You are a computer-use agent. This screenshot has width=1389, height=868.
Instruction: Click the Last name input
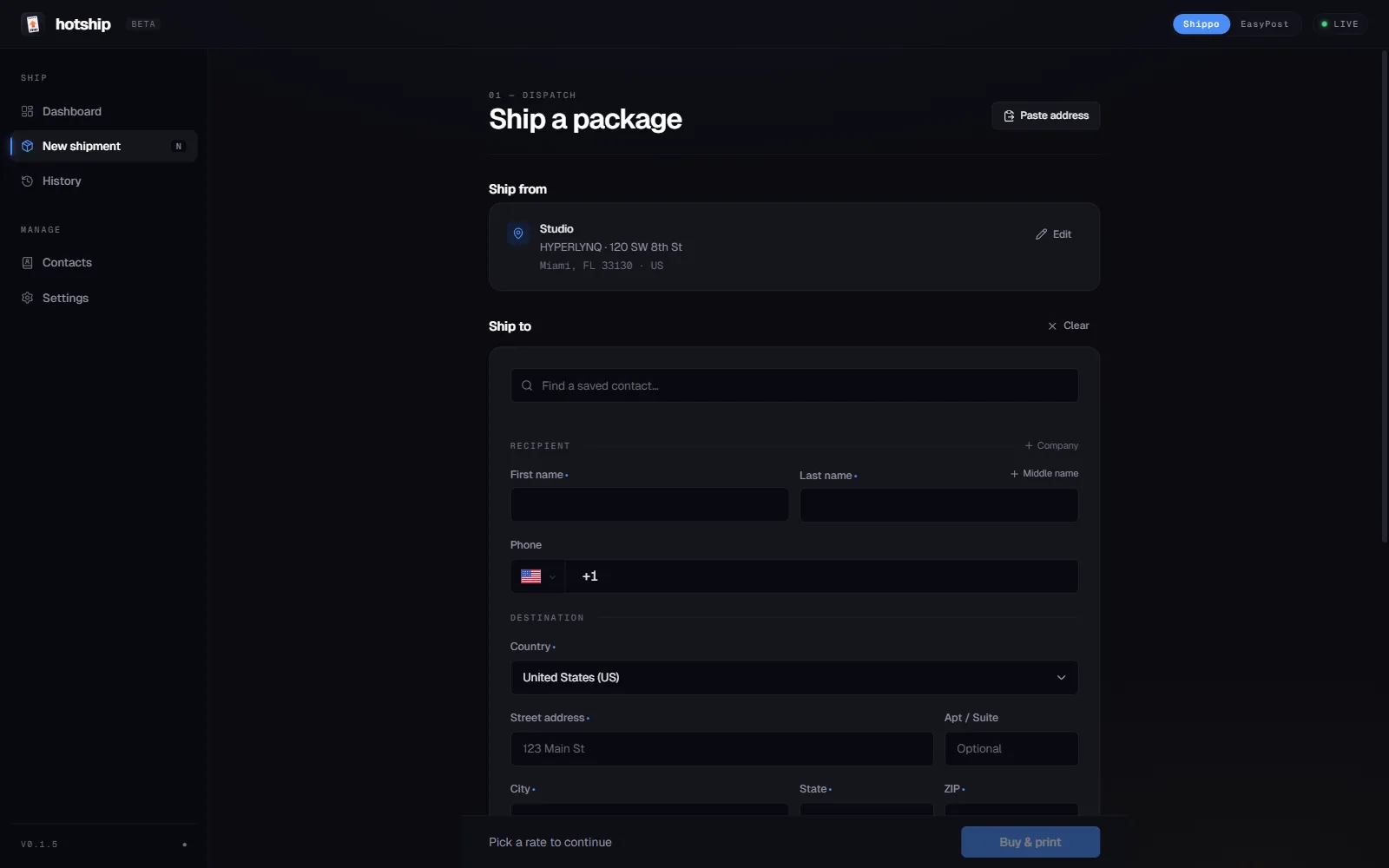[x=938, y=505]
